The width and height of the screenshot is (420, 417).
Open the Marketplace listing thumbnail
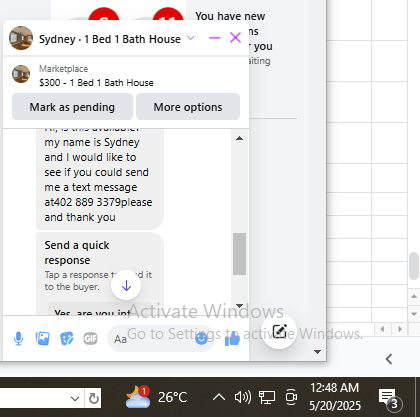[x=21, y=74]
